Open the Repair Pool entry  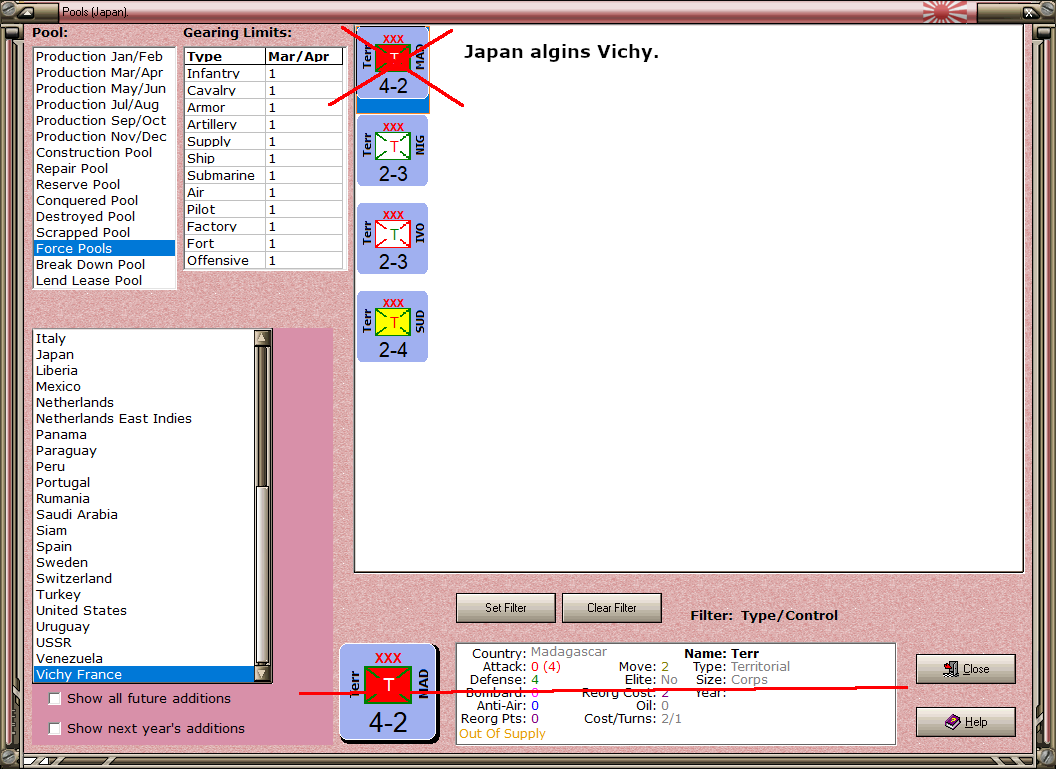coord(104,169)
